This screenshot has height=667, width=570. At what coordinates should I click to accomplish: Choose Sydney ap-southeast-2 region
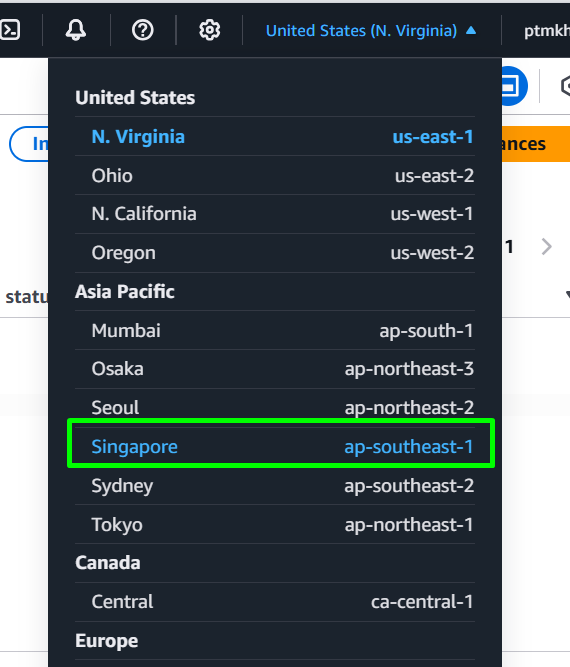tap(275, 486)
